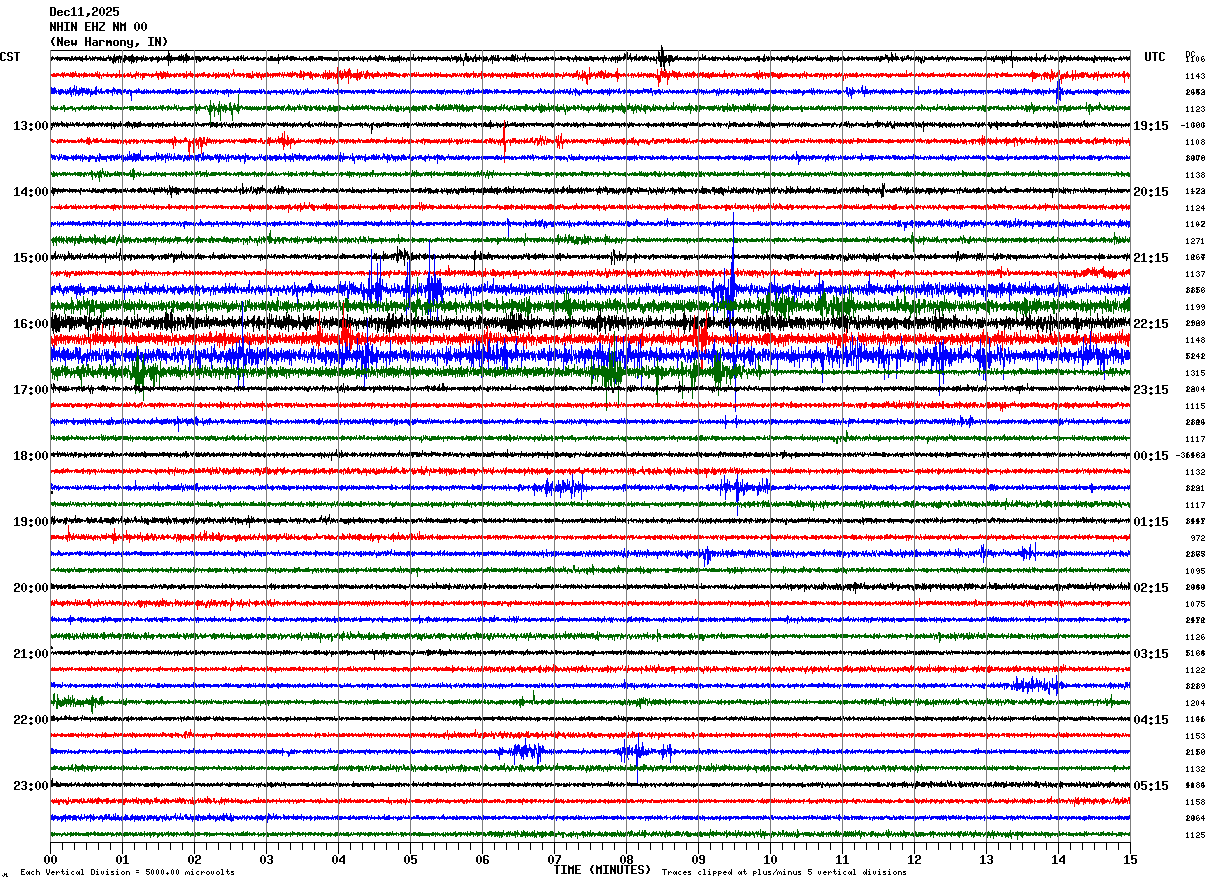Click the 18:00 CST time label
Image resolution: width=1210 pixels, height=886 pixels.
click(31, 456)
